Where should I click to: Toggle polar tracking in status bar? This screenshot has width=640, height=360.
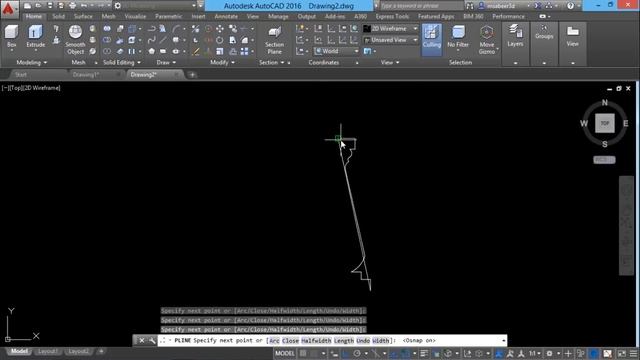pyautogui.click(x=357, y=353)
